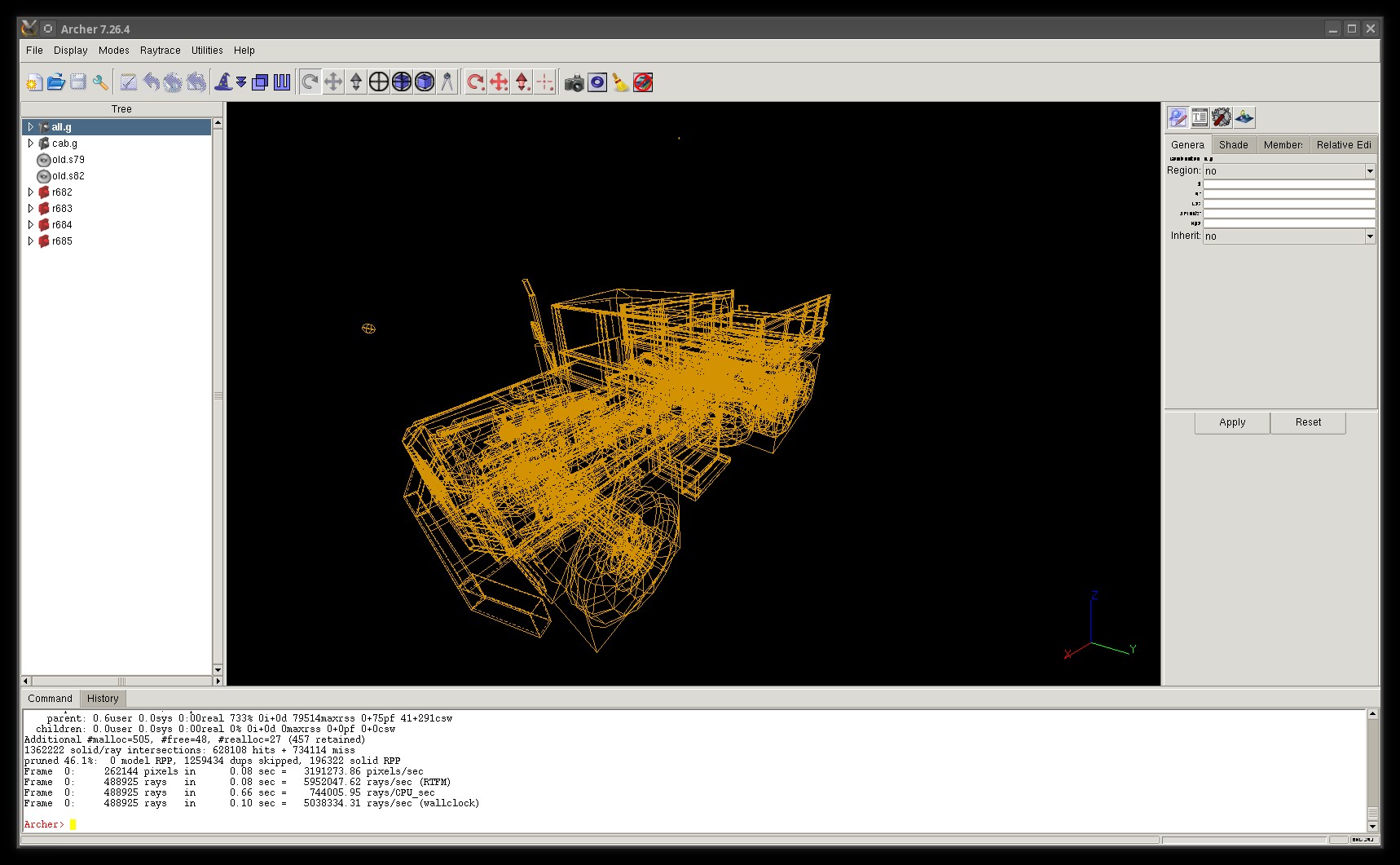Expand the all.g tree node
1400x865 pixels.
[x=31, y=127]
